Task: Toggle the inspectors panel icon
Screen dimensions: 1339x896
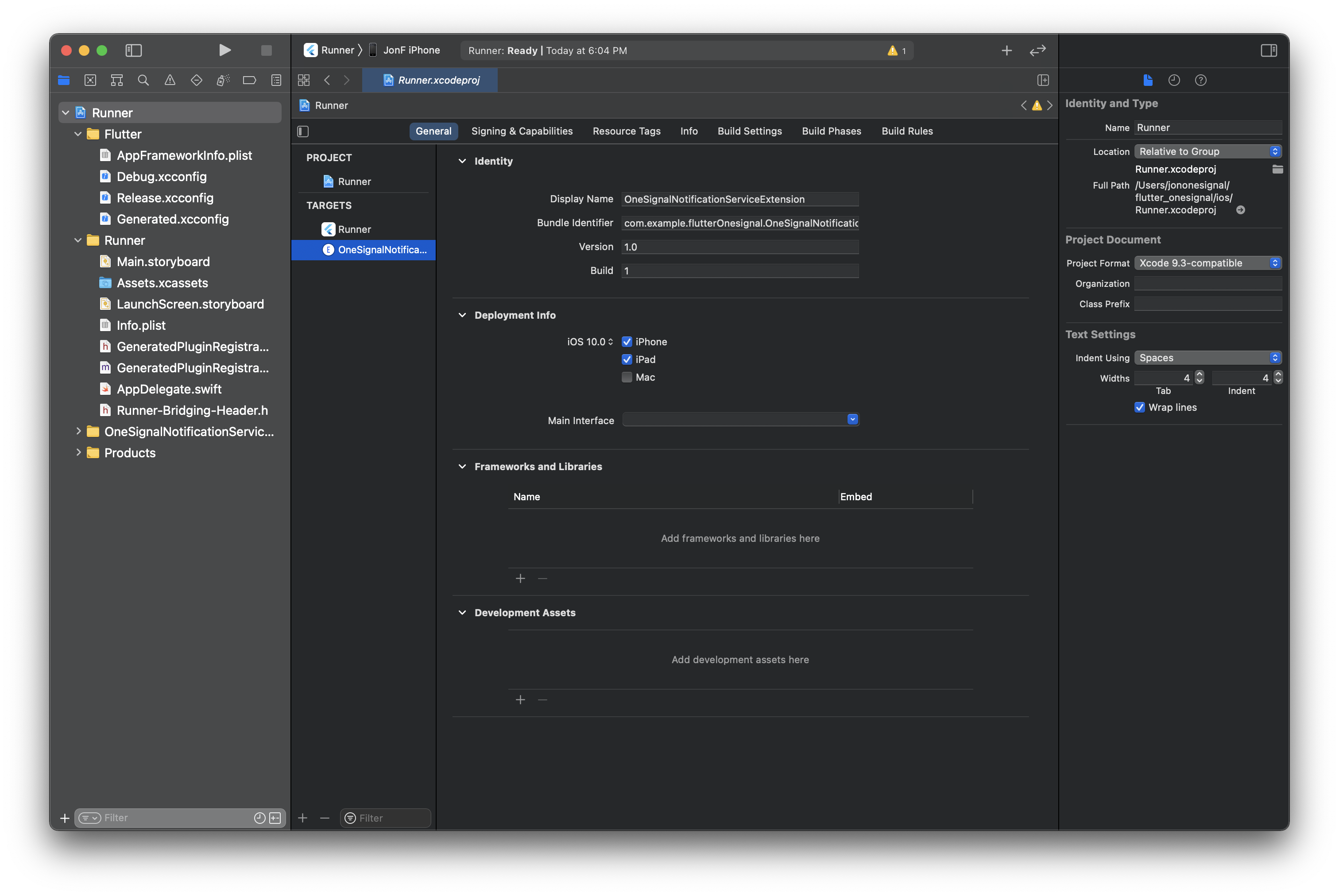Action: 1269,50
